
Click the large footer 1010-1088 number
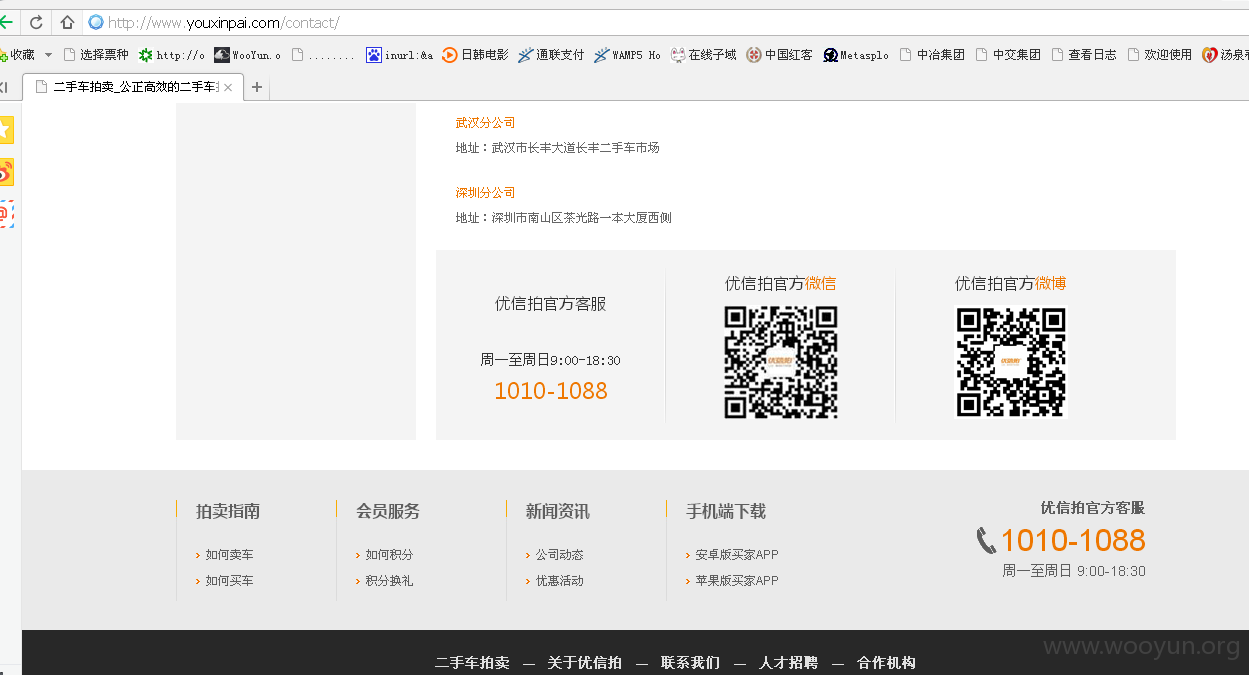[x=1073, y=541]
